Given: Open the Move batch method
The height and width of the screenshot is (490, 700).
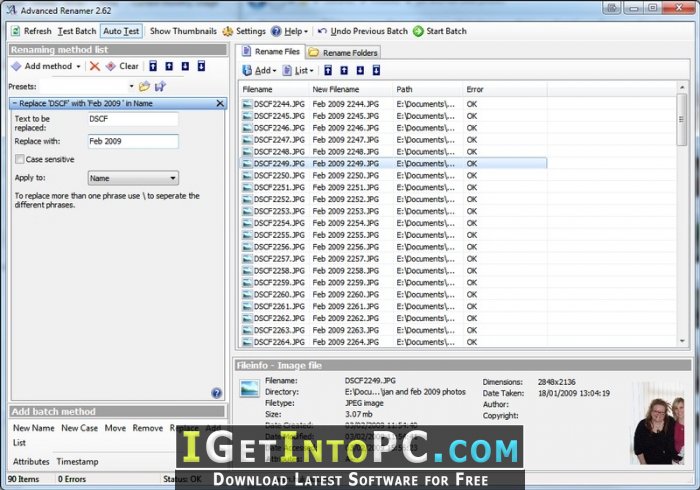Looking at the screenshot, I should coord(115,428).
